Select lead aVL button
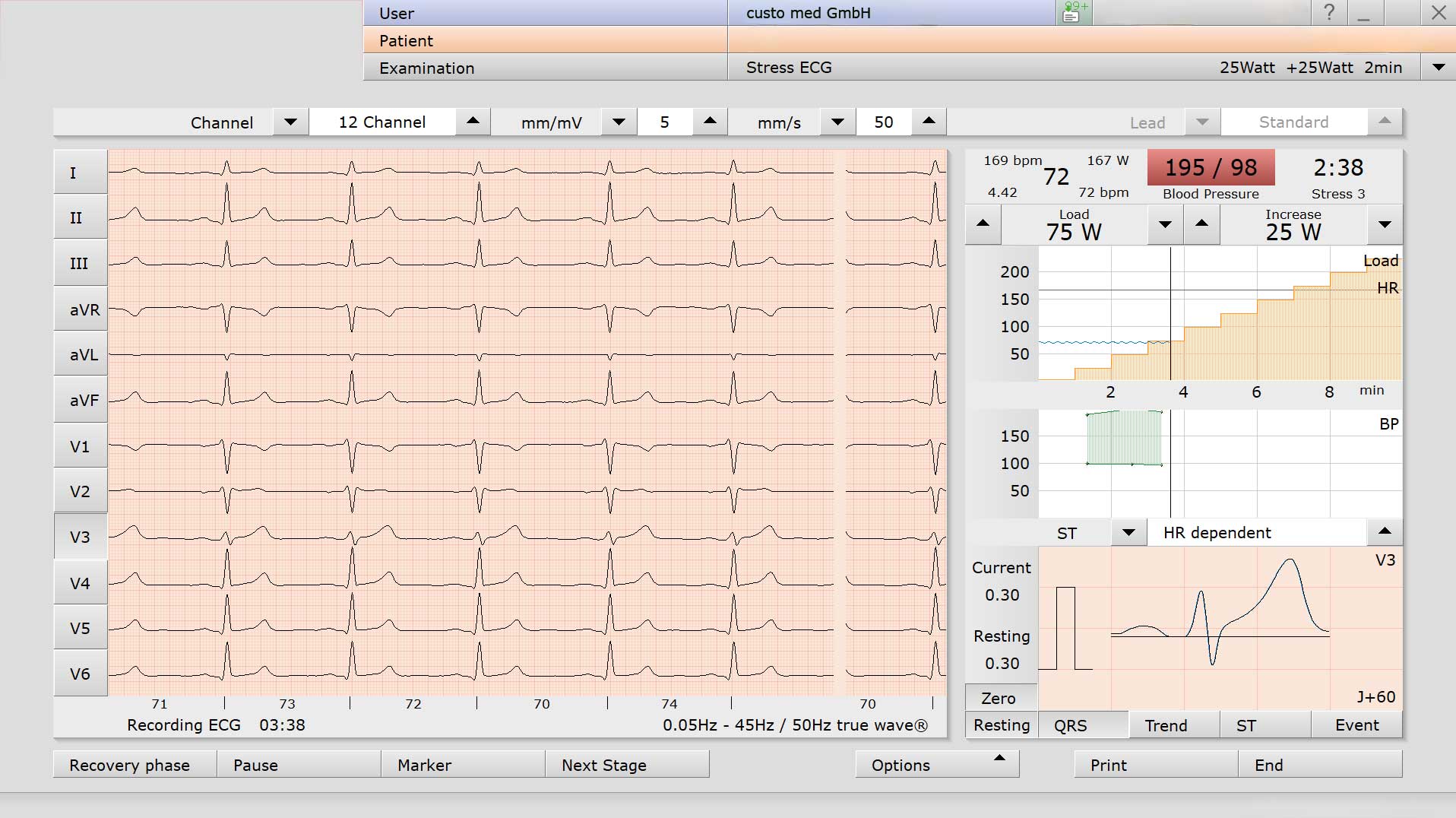1456x818 pixels. [x=80, y=354]
